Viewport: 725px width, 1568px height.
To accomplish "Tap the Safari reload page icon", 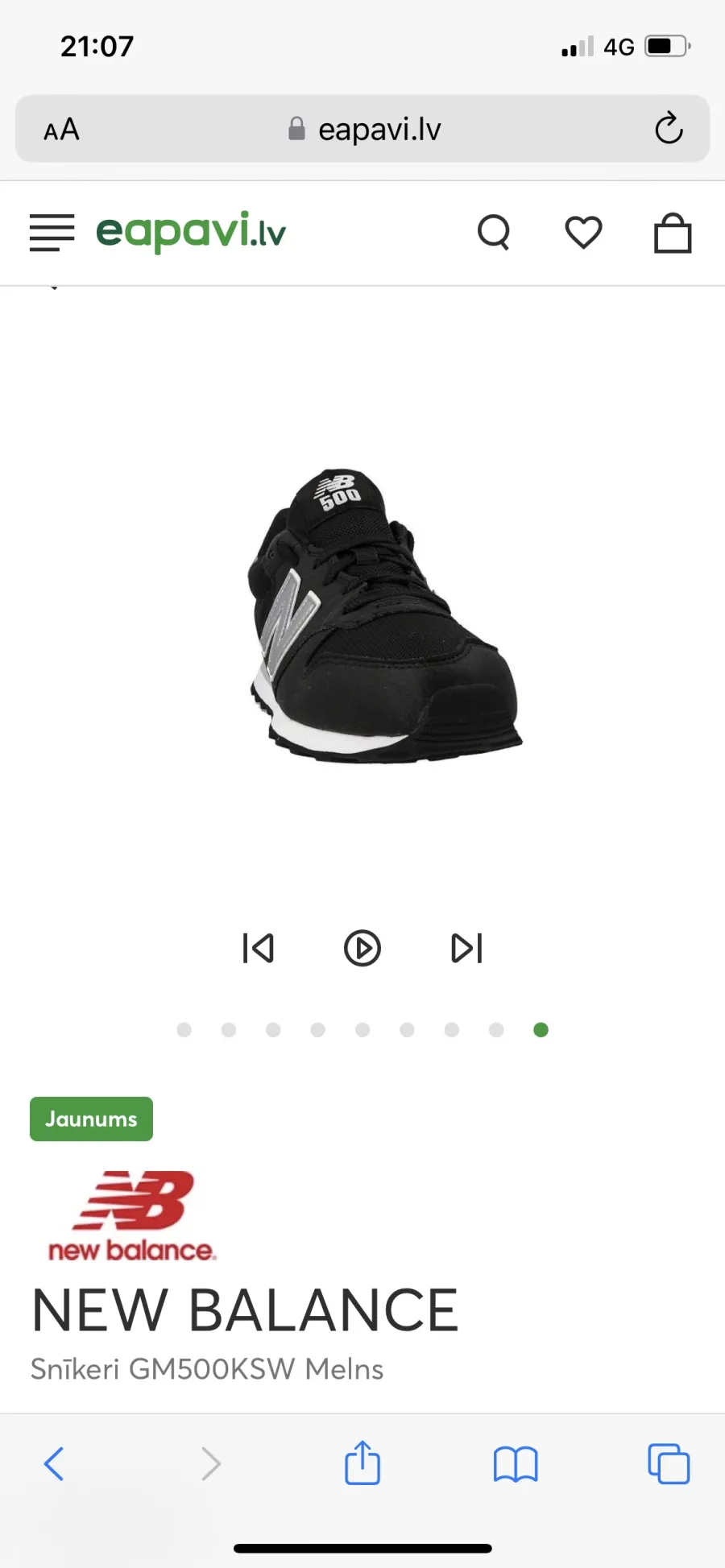I will pyautogui.click(x=669, y=128).
